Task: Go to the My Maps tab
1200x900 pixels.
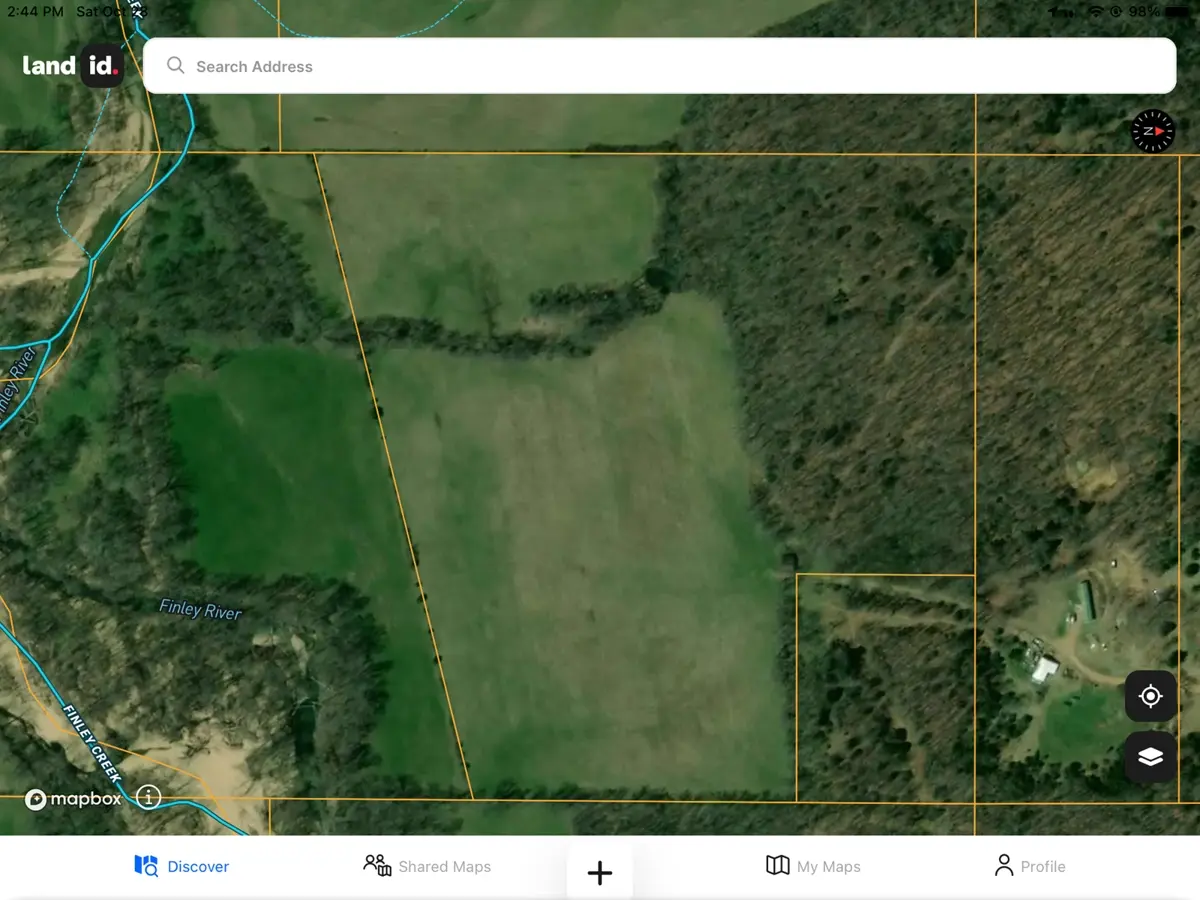Action: (x=813, y=866)
